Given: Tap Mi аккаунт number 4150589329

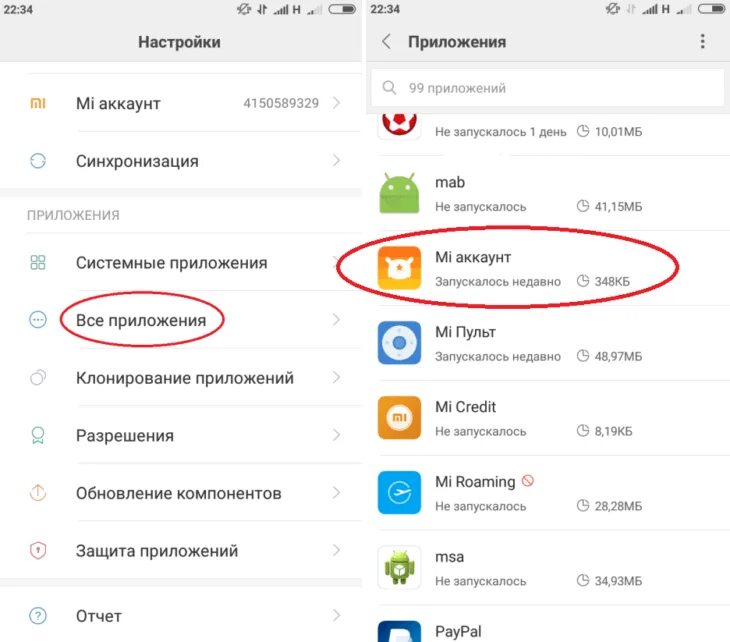Looking at the screenshot, I should tap(281, 103).
